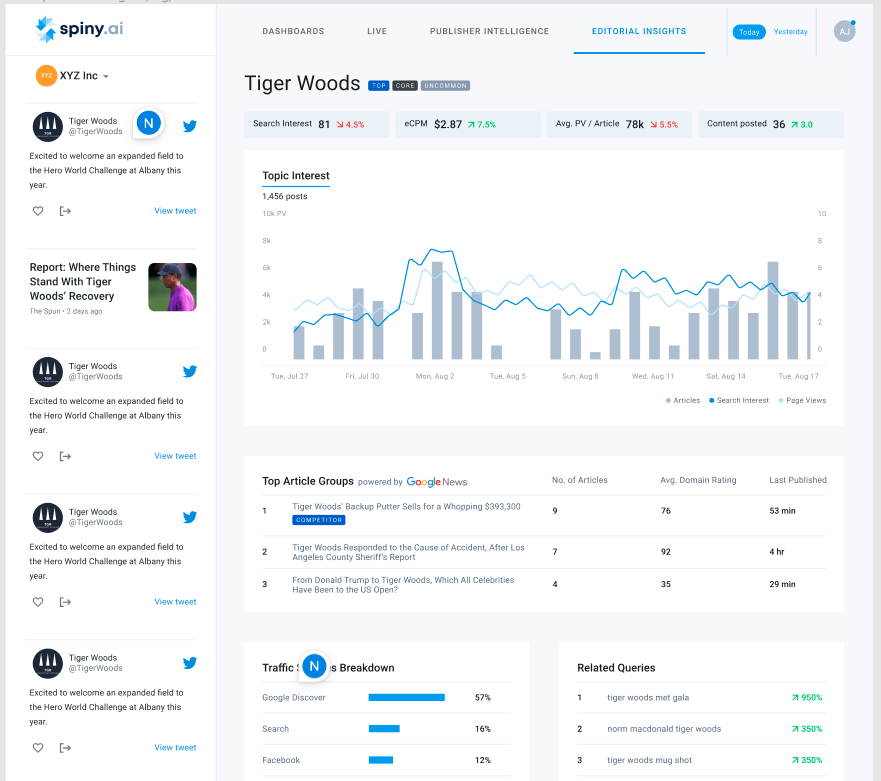Click the Google News logo
The width and height of the screenshot is (881, 781).
(437, 482)
